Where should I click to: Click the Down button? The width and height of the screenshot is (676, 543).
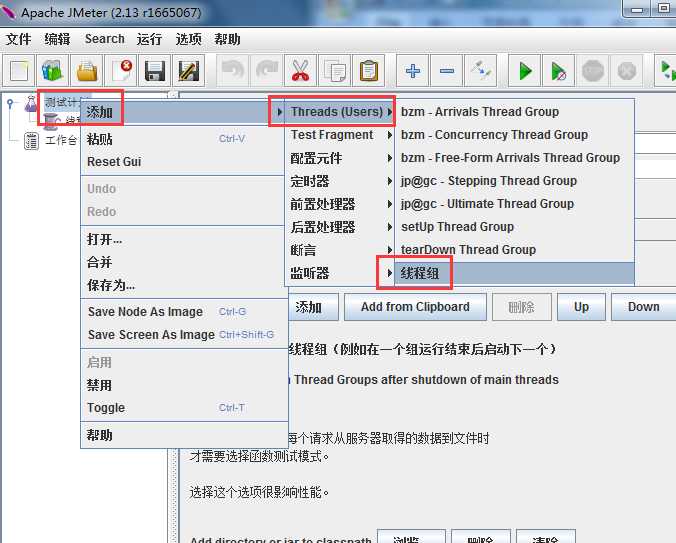coord(643,307)
